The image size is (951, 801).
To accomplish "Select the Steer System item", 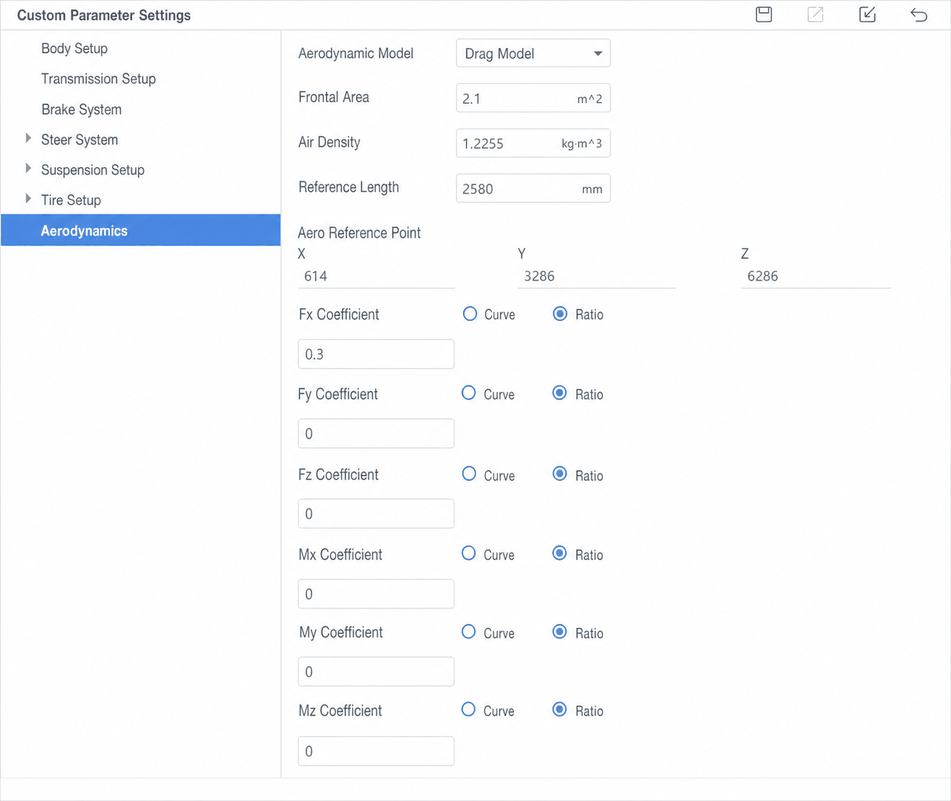I will [x=79, y=140].
